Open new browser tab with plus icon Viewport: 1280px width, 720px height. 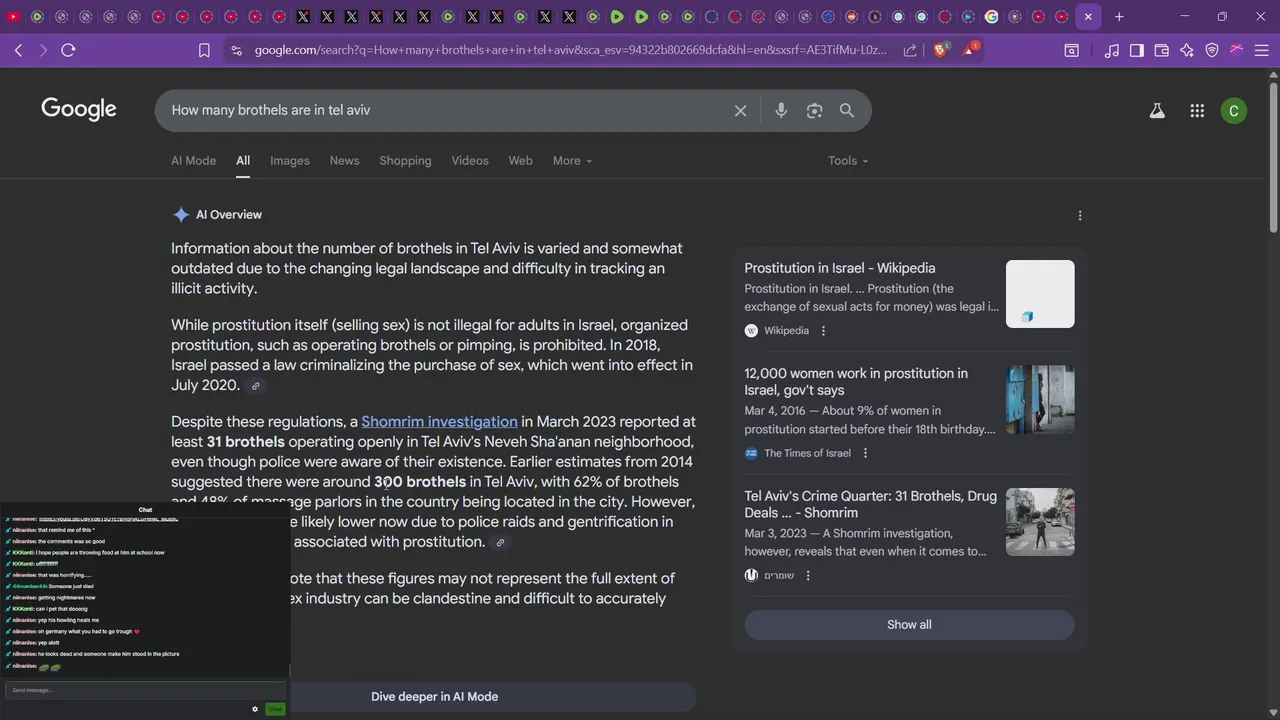(x=1119, y=17)
